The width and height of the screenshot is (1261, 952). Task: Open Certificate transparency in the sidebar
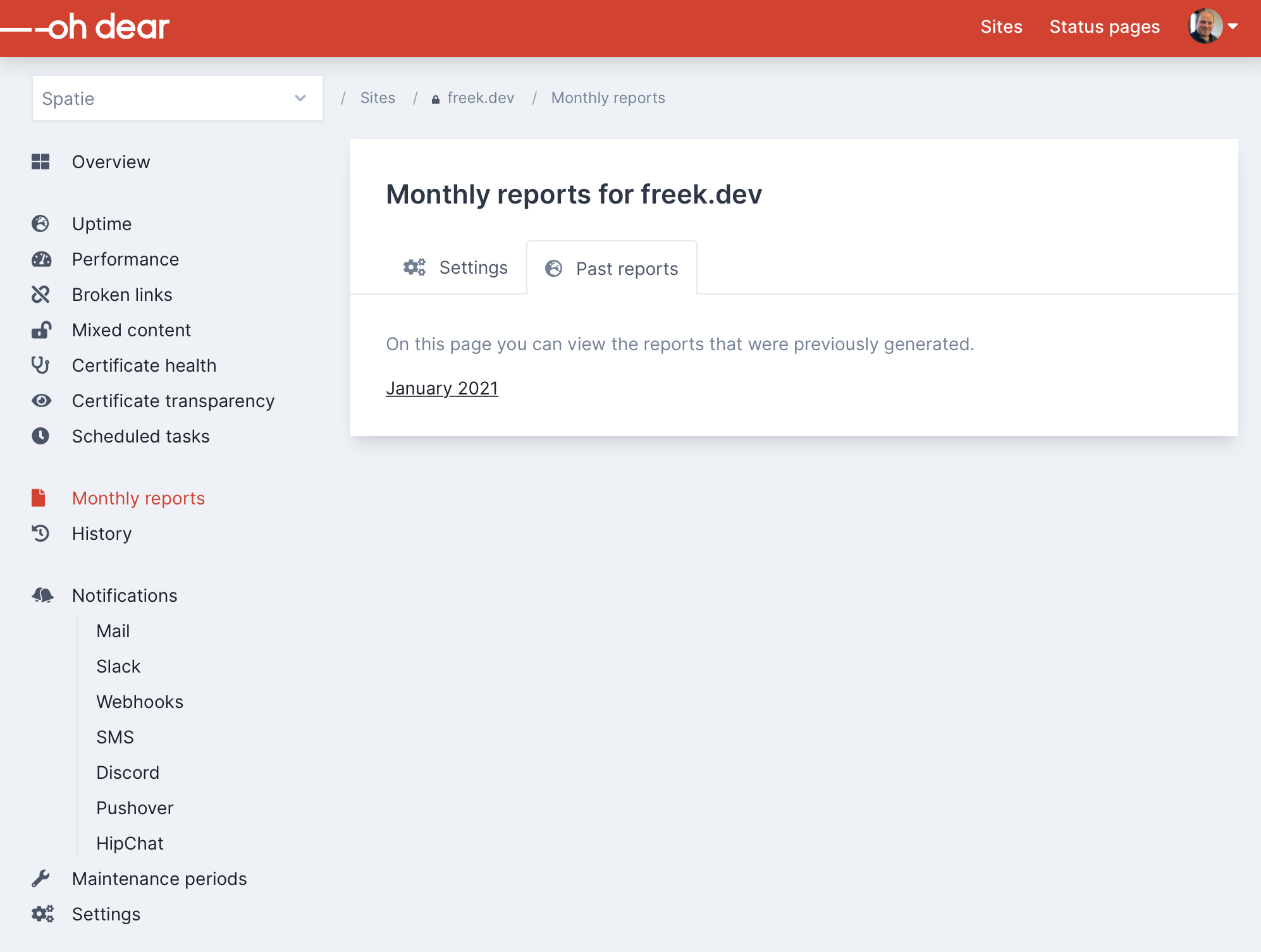pos(173,401)
